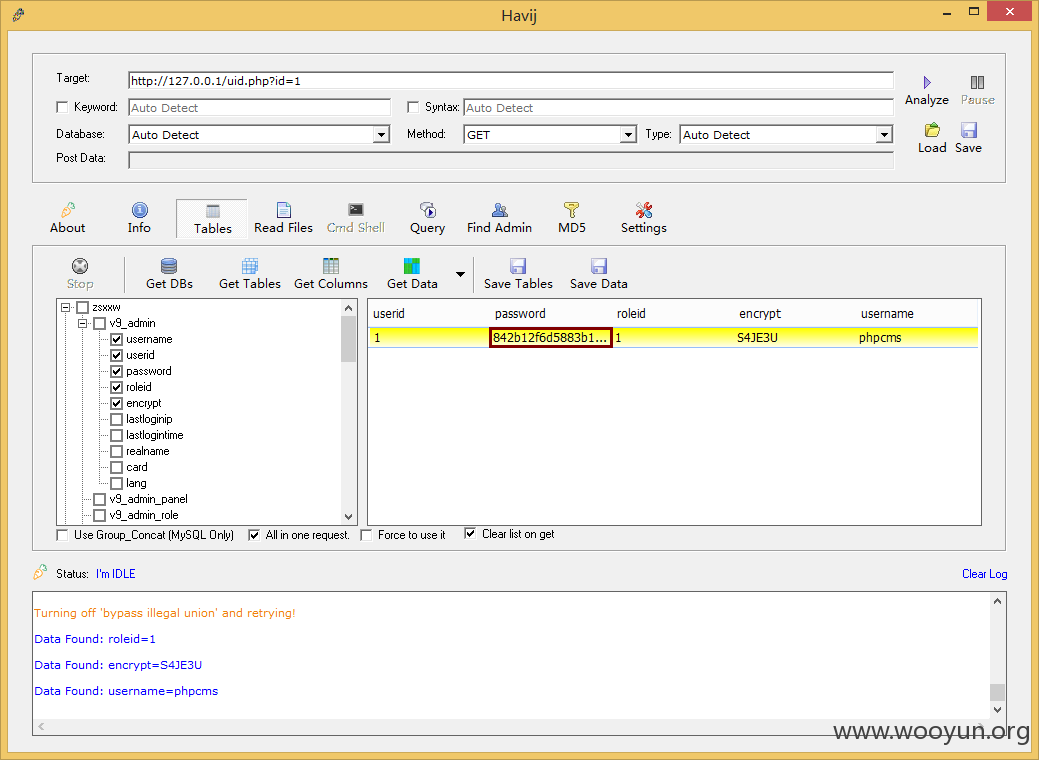
Task: Select the 842b12f6d5883b1... password cell
Action: coord(551,337)
